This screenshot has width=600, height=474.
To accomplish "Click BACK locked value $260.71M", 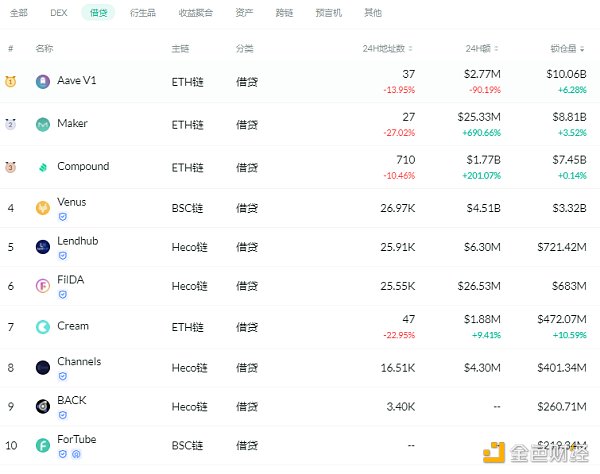I will tap(562, 406).
